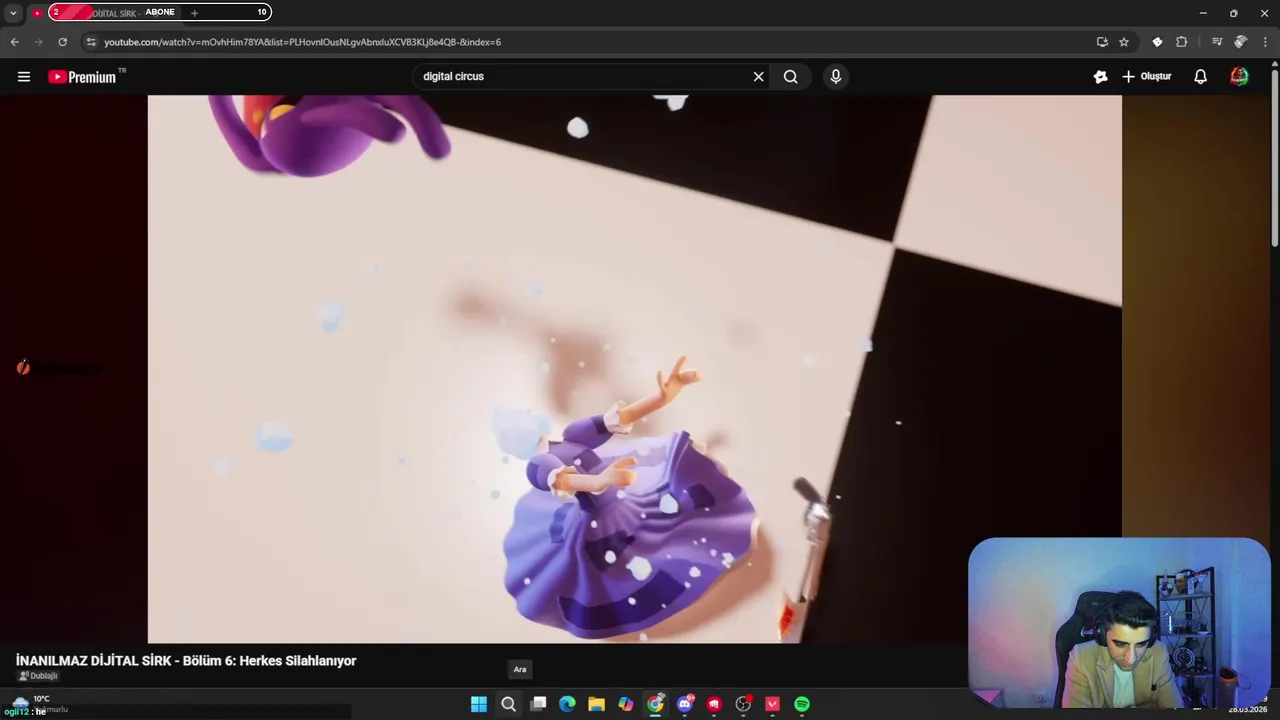This screenshot has height=720, width=1280.
Task: Open a new tab with the plus button
Action: (194, 13)
